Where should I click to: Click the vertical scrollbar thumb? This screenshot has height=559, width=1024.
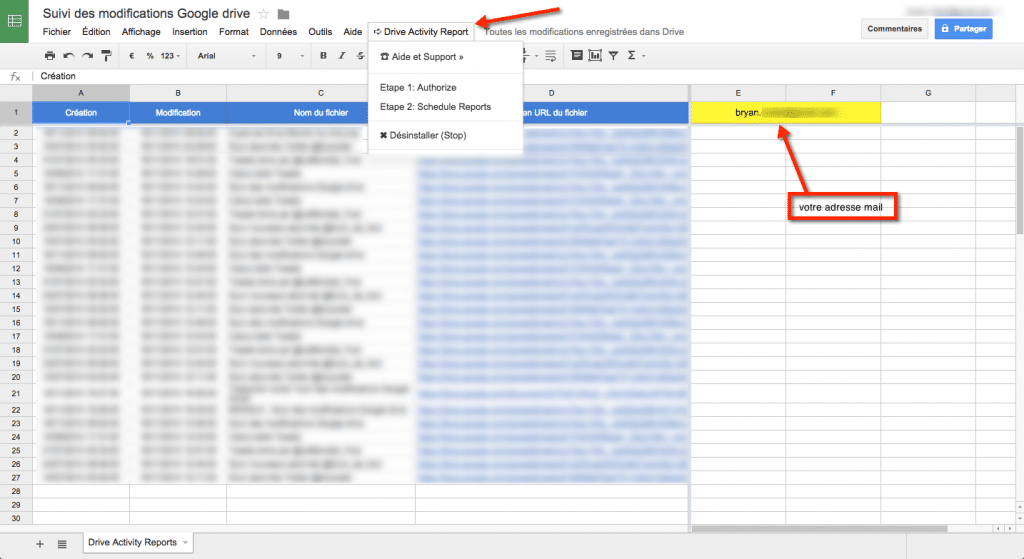point(1019,180)
